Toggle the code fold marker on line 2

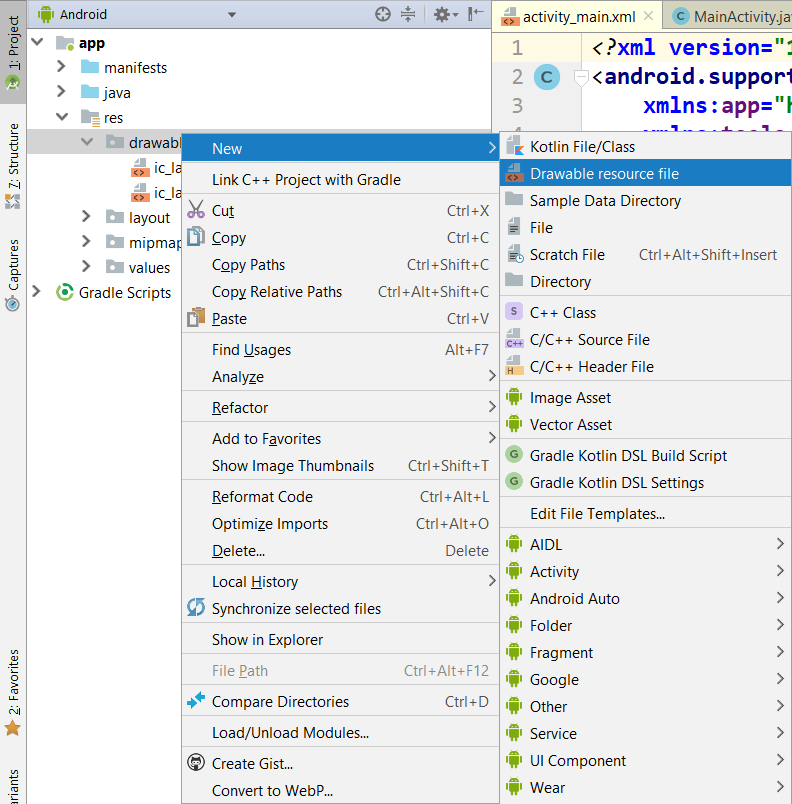coord(581,77)
